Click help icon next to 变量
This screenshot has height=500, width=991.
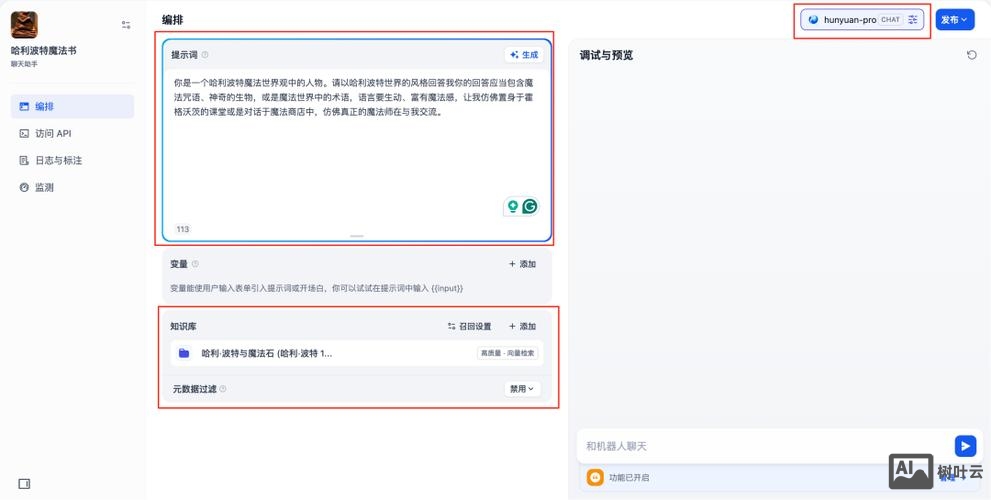[195, 264]
